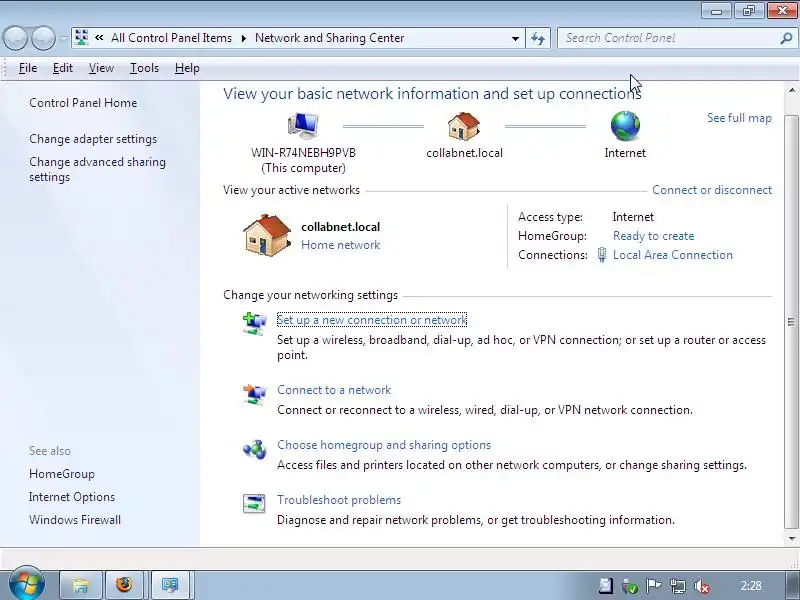Screen dimensions: 800x600
Task: Click Set up a new connection or network
Action: (x=371, y=320)
